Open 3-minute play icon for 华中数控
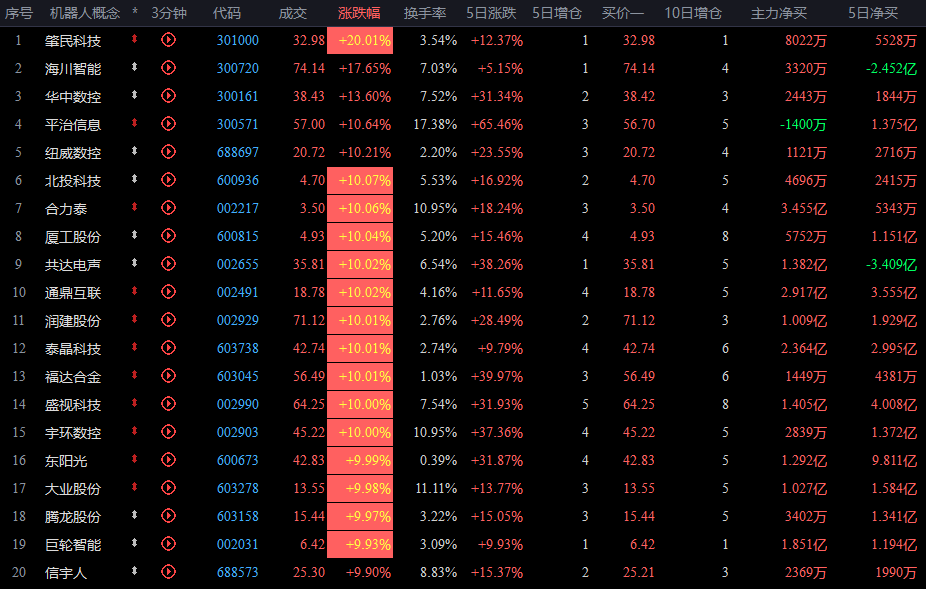This screenshot has height=589, width=926. (168, 96)
